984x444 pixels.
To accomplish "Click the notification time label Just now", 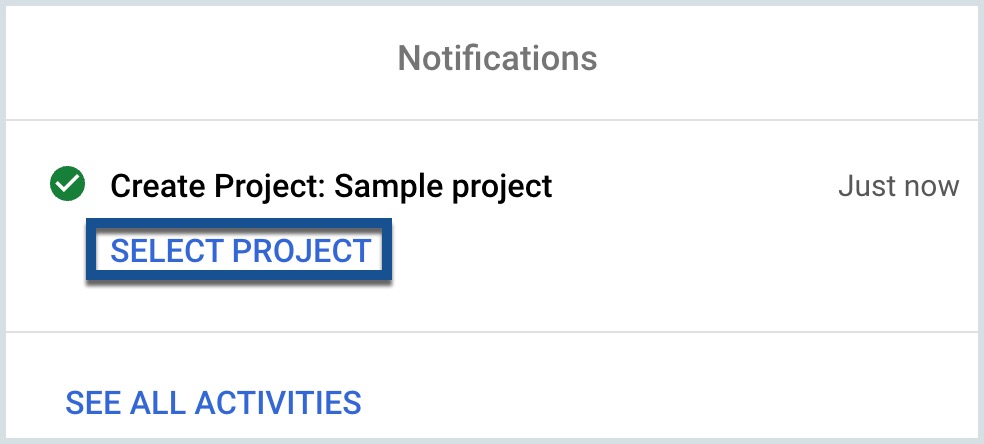I will tap(899, 186).
